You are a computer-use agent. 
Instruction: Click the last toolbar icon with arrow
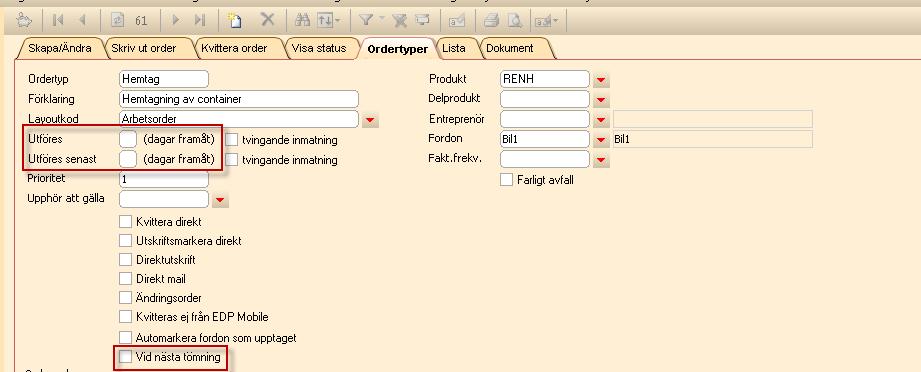(x=546, y=21)
